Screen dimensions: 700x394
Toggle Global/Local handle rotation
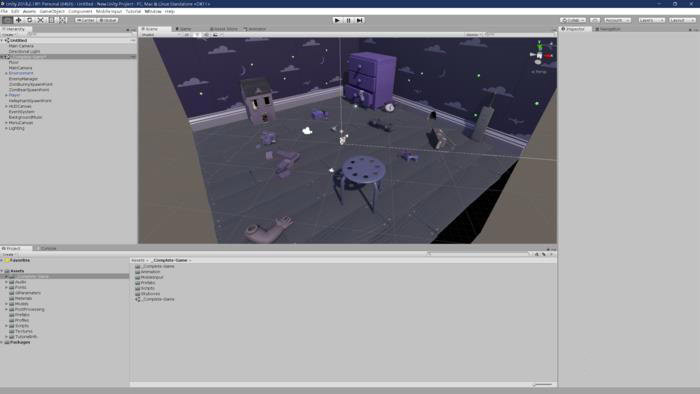click(108, 20)
